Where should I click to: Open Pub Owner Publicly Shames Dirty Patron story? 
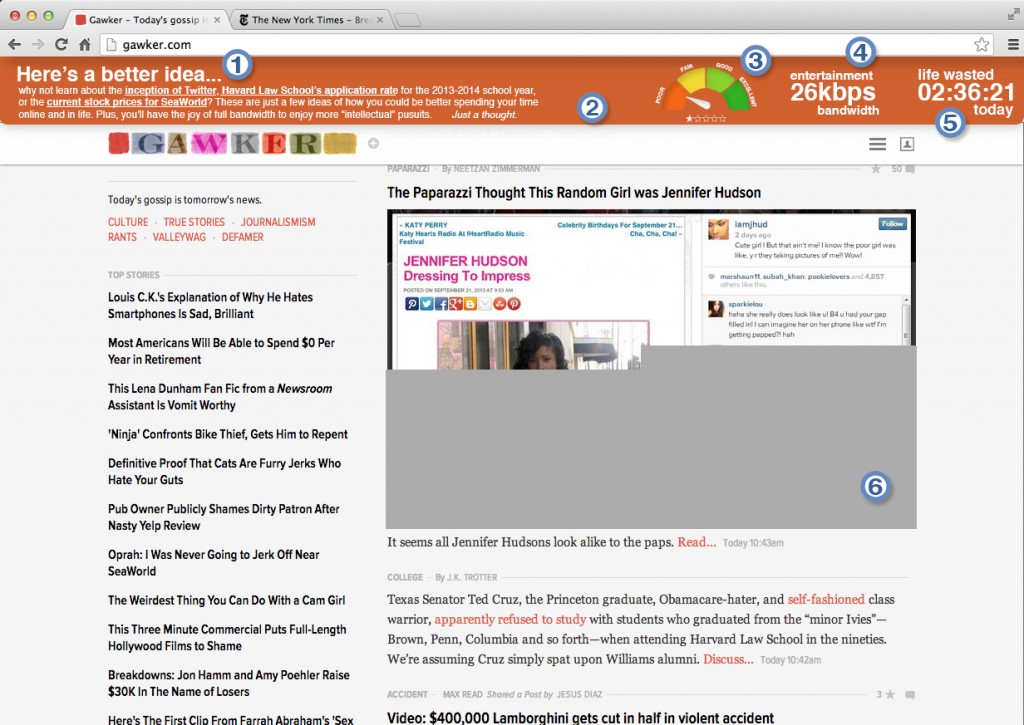(x=224, y=517)
